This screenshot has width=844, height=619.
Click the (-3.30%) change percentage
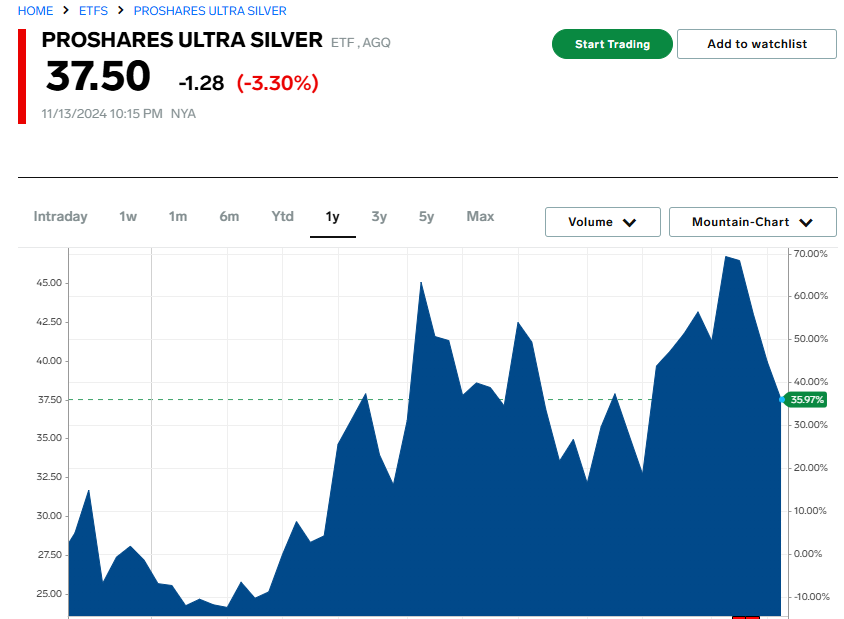coord(278,83)
